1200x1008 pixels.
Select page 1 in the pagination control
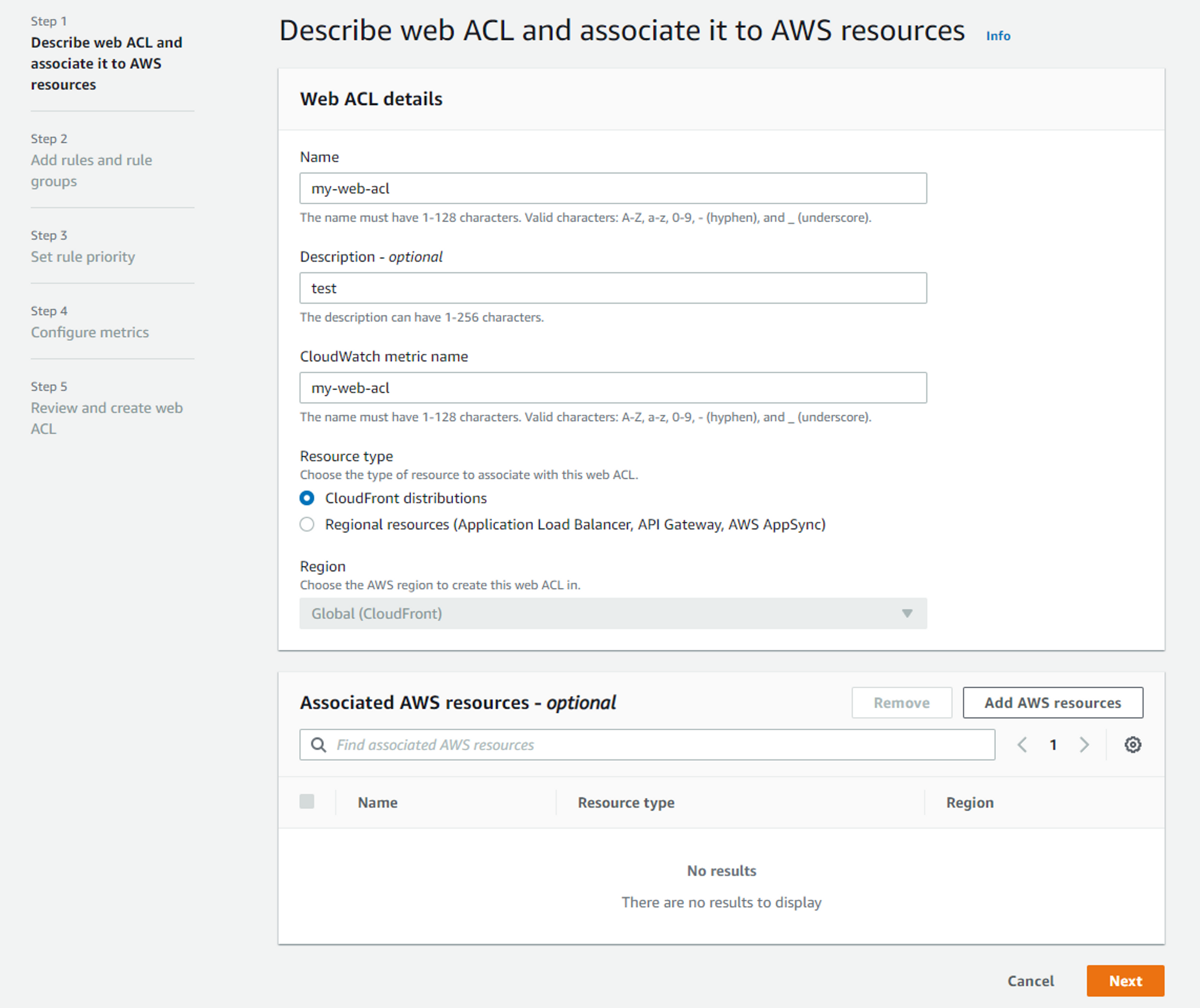pyautogui.click(x=1053, y=745)
